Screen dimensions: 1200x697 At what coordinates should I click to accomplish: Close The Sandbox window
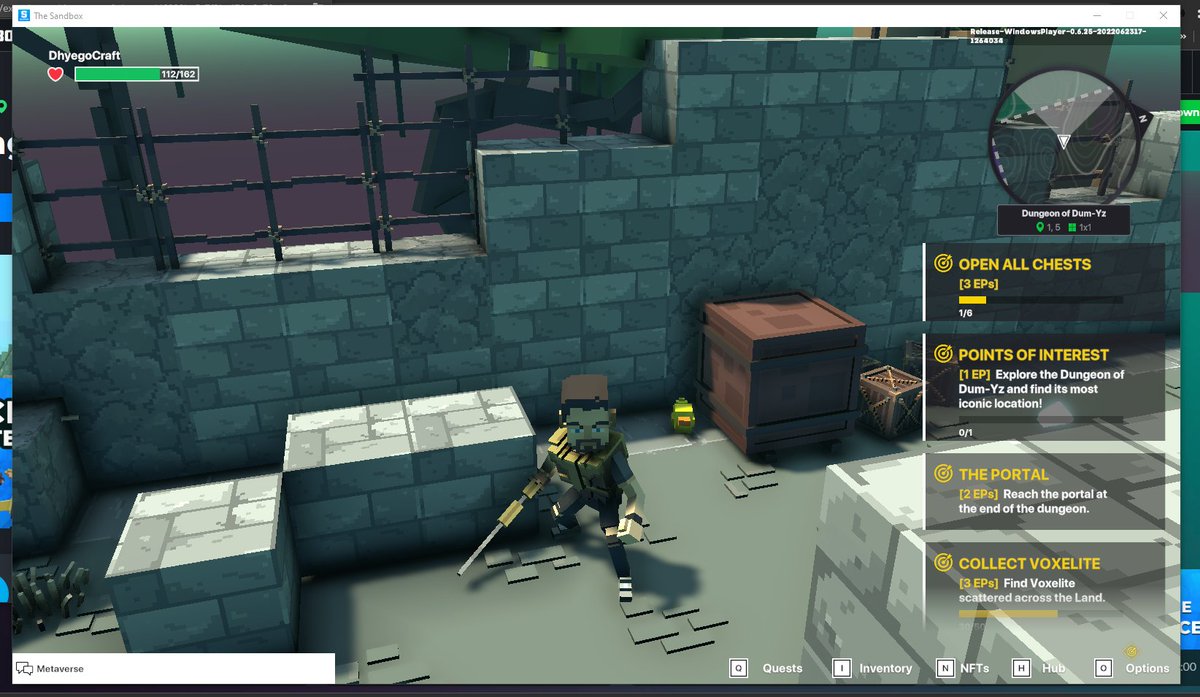click(x=1163, y=16)
